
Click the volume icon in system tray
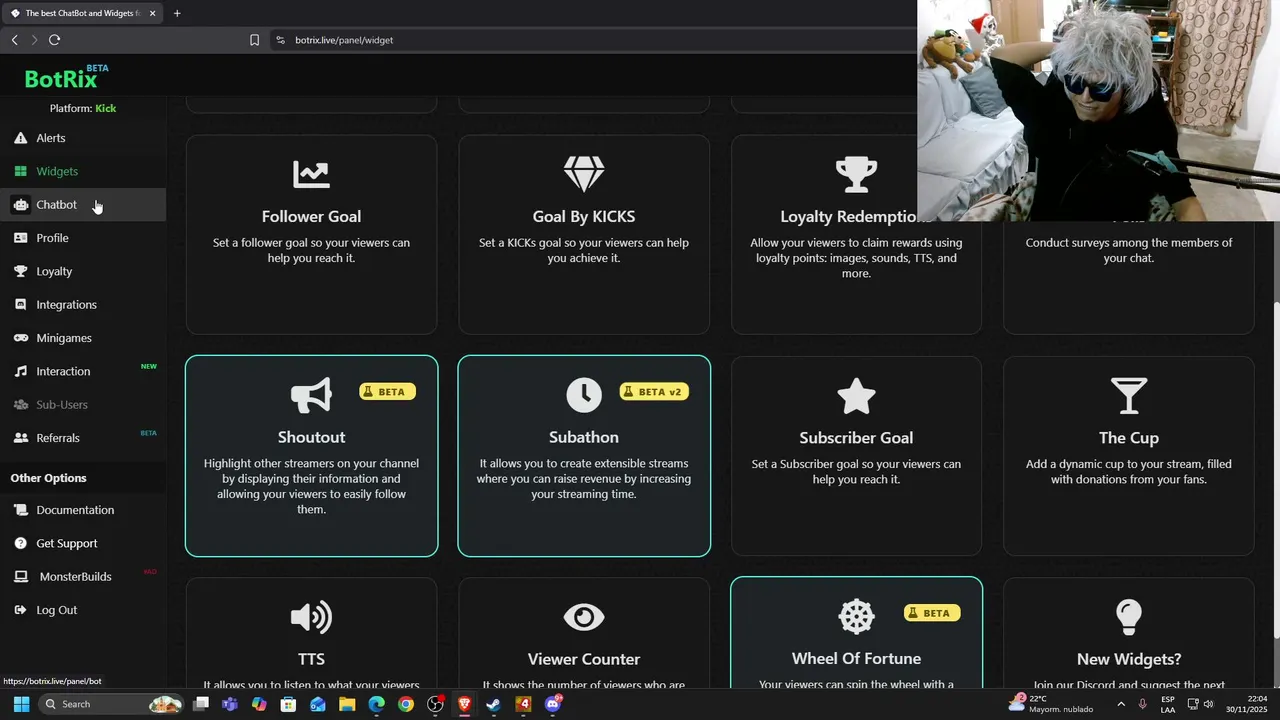click(1209, 704)
